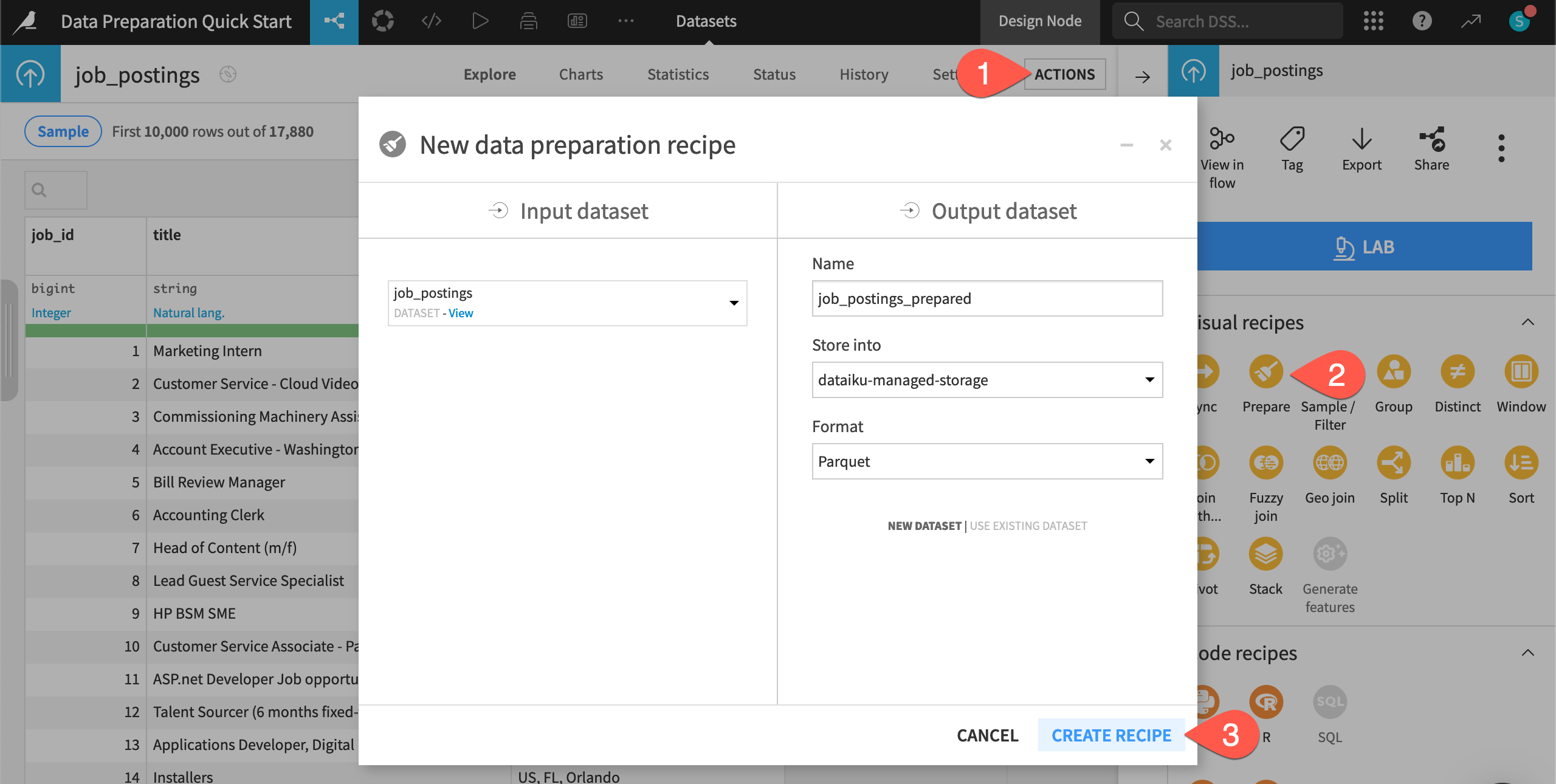Switch to the Charts tab
The image size is (1556, 784).
coord(580,74)
